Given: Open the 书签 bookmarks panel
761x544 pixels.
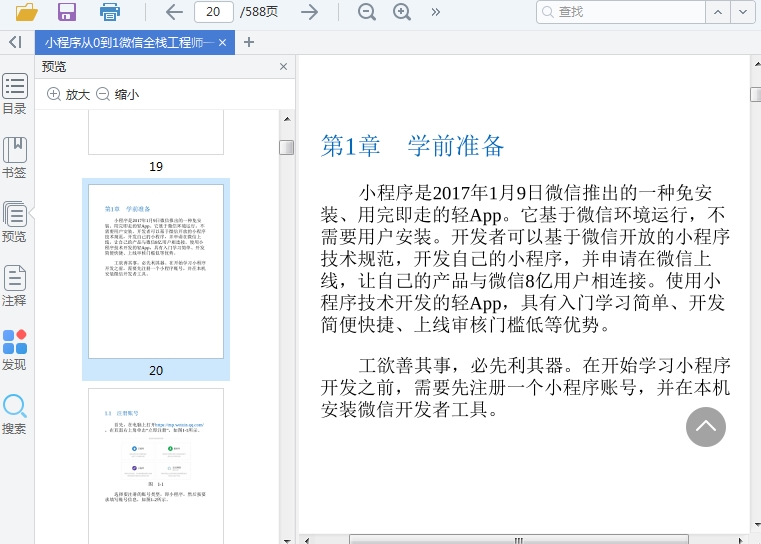Looking at the screenshot, I should tap(15, 158).
